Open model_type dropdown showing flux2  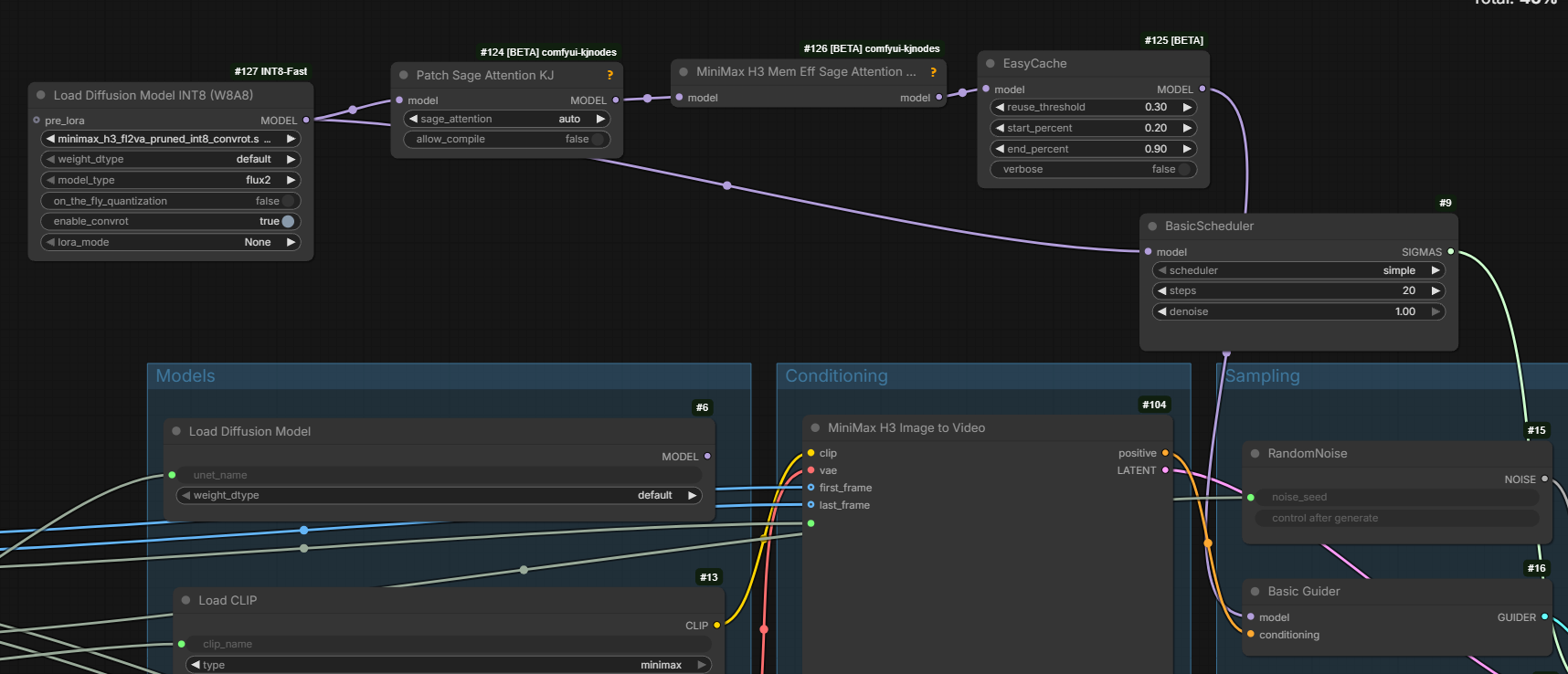(171, 180)
